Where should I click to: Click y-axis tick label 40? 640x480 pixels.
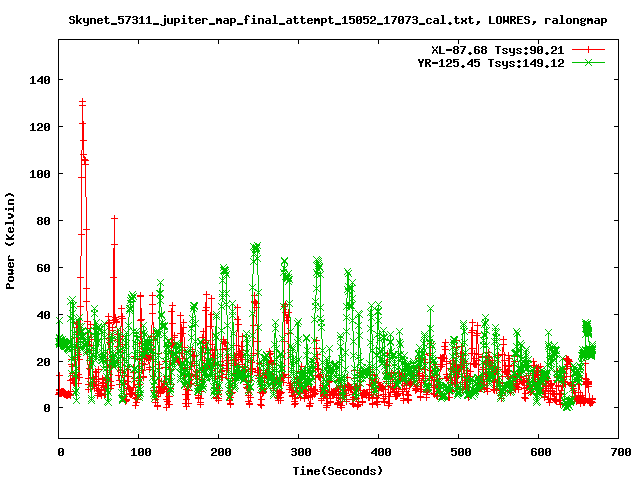pyautogui.click(x=43, y=315)
